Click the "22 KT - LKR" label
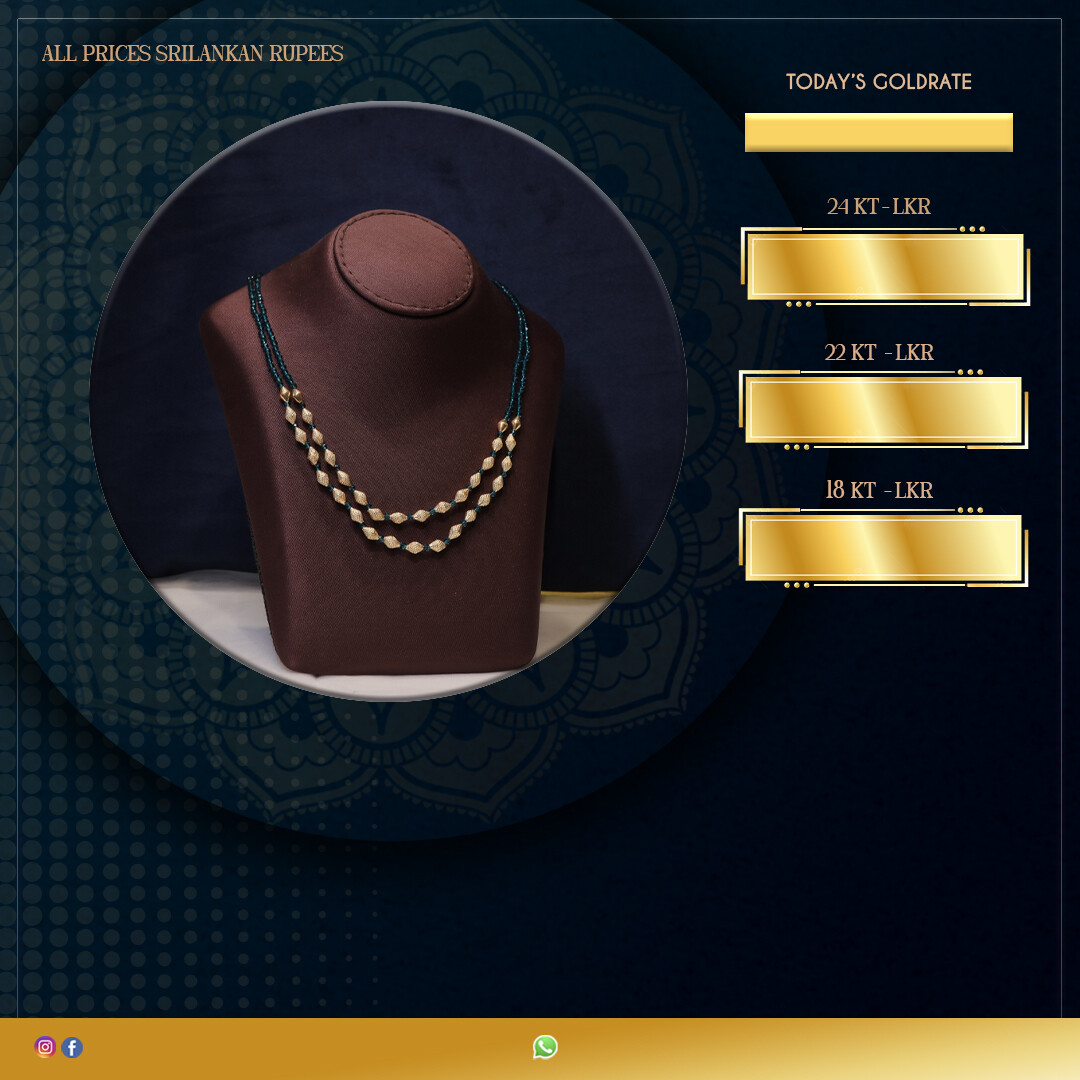 click(x=878, y=353)
